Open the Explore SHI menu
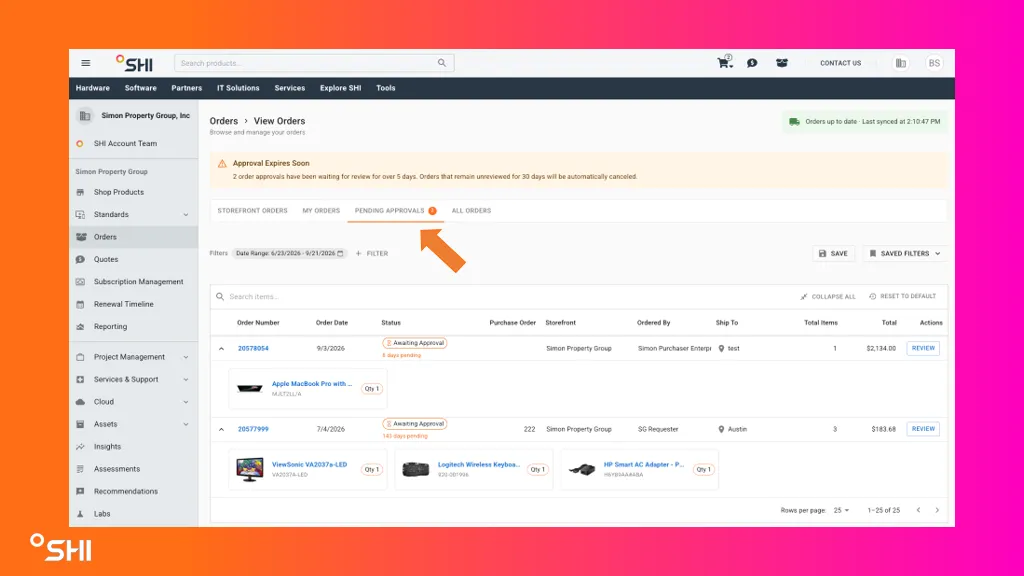Viewport: 1024px width, 576px height. click(340, 88)
